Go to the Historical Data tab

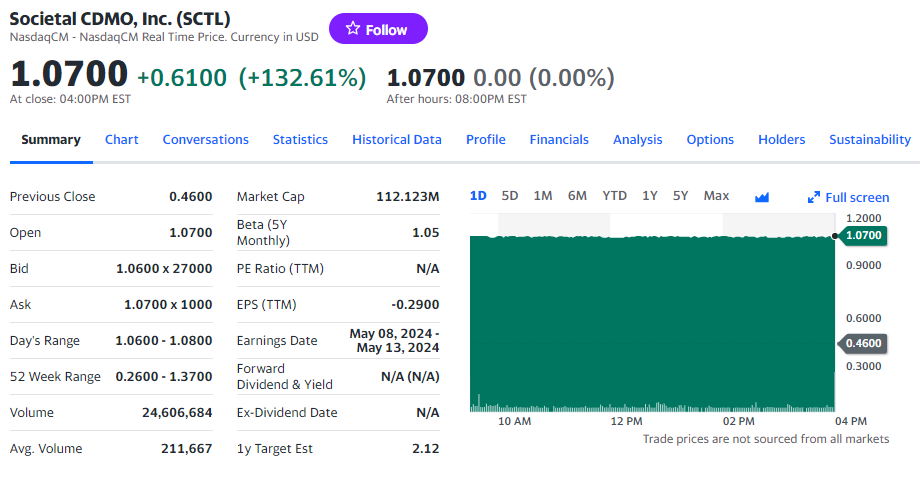(x=397, y=140)
